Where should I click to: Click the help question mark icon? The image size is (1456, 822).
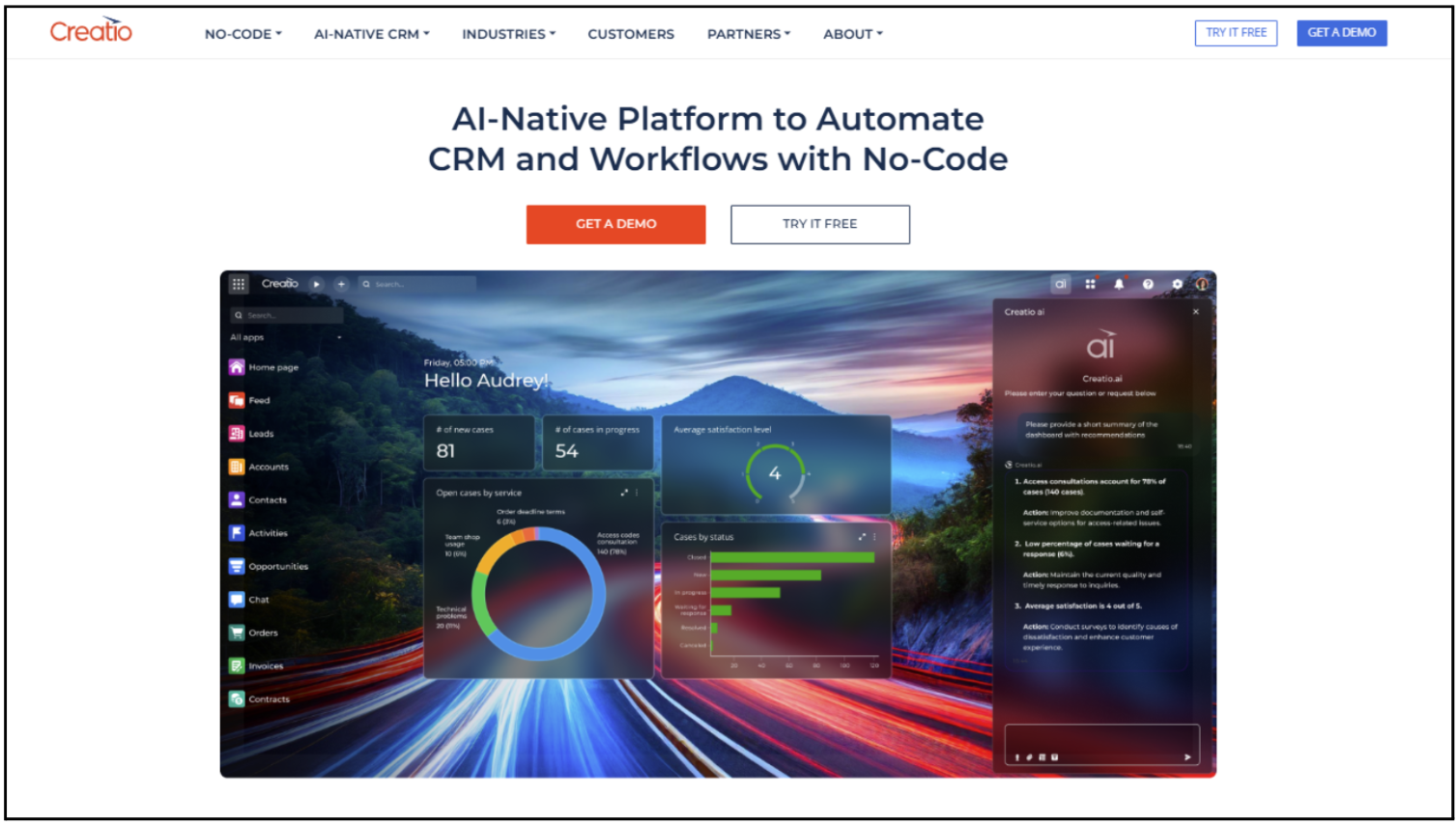1148,284
